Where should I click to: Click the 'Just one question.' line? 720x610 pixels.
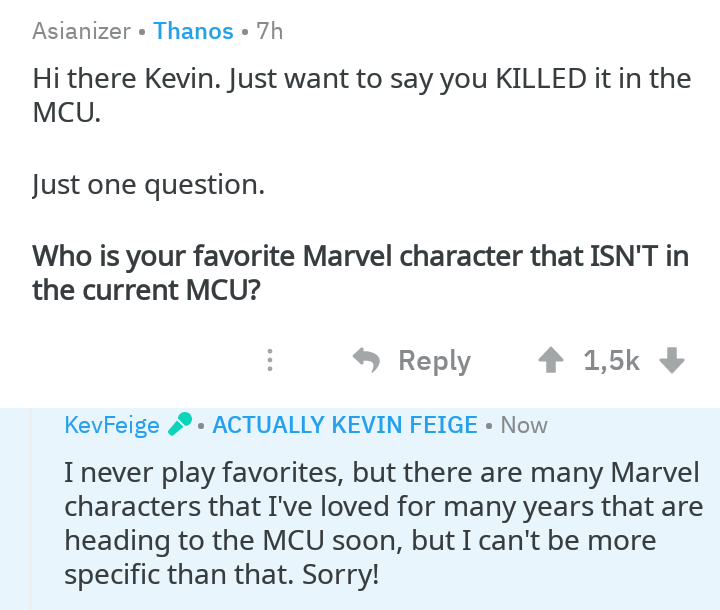coord(148,184)
